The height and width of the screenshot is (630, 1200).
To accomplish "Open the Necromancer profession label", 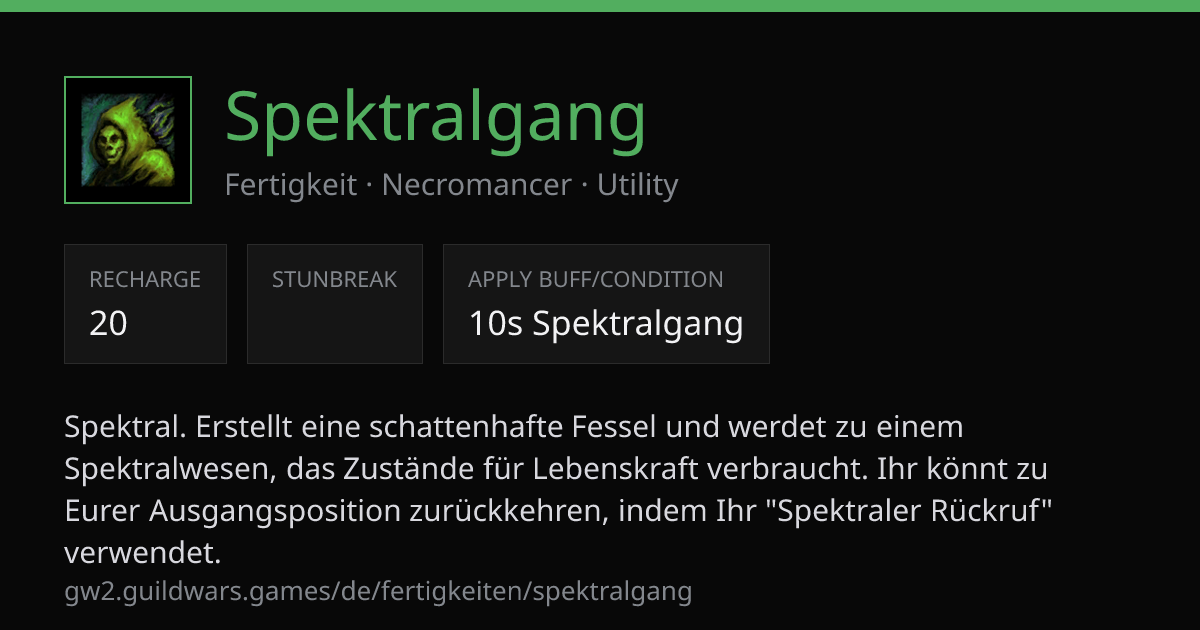I will point(477,185).
